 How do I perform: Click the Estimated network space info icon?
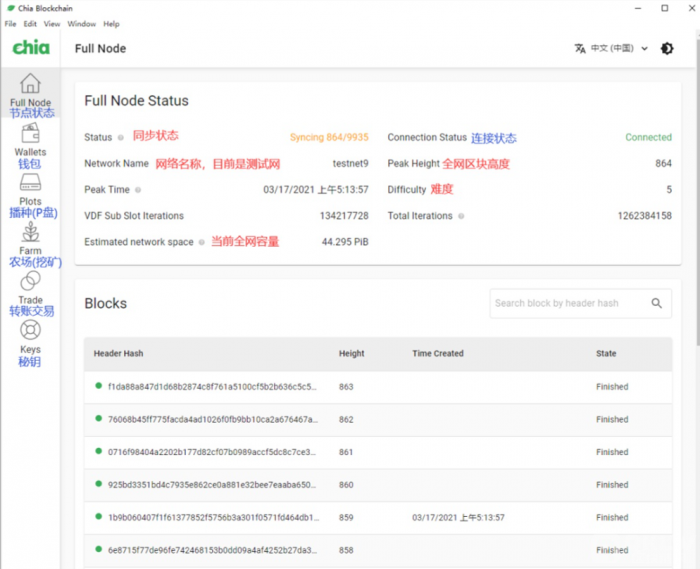pyautogui.click(x=202, y=242)
